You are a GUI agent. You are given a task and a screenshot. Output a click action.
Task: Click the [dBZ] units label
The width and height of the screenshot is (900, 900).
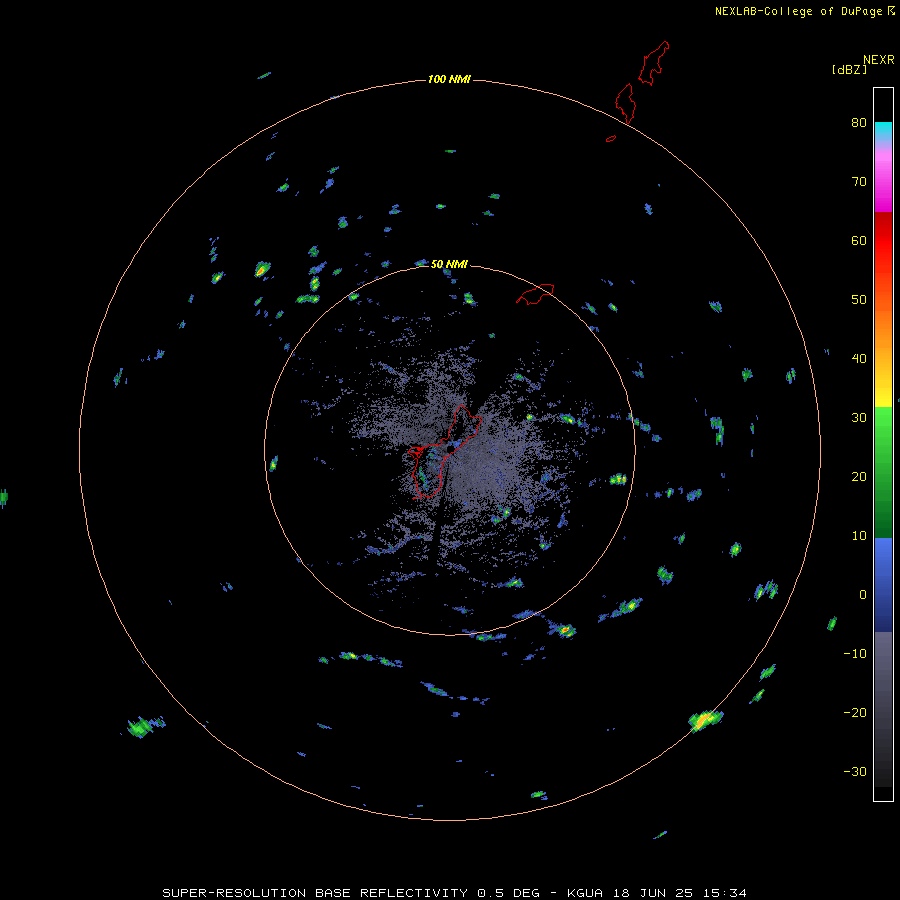pyautogui.click(x=849, y=69)
